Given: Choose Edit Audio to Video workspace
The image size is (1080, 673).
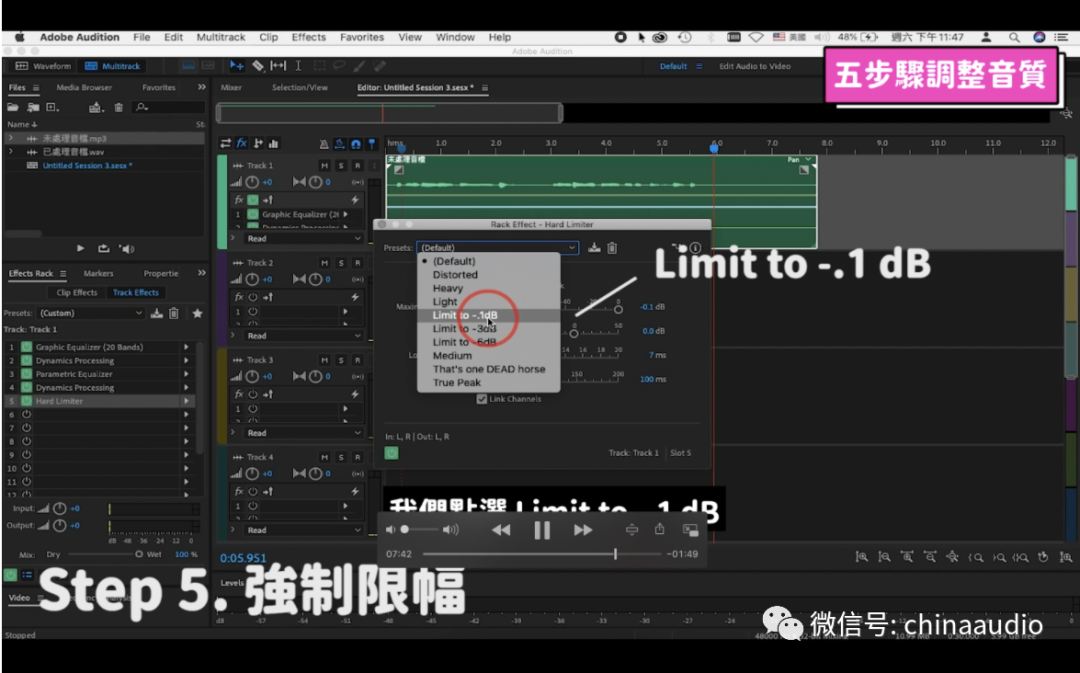Looking at the screenshot, I should click(755, 66).
